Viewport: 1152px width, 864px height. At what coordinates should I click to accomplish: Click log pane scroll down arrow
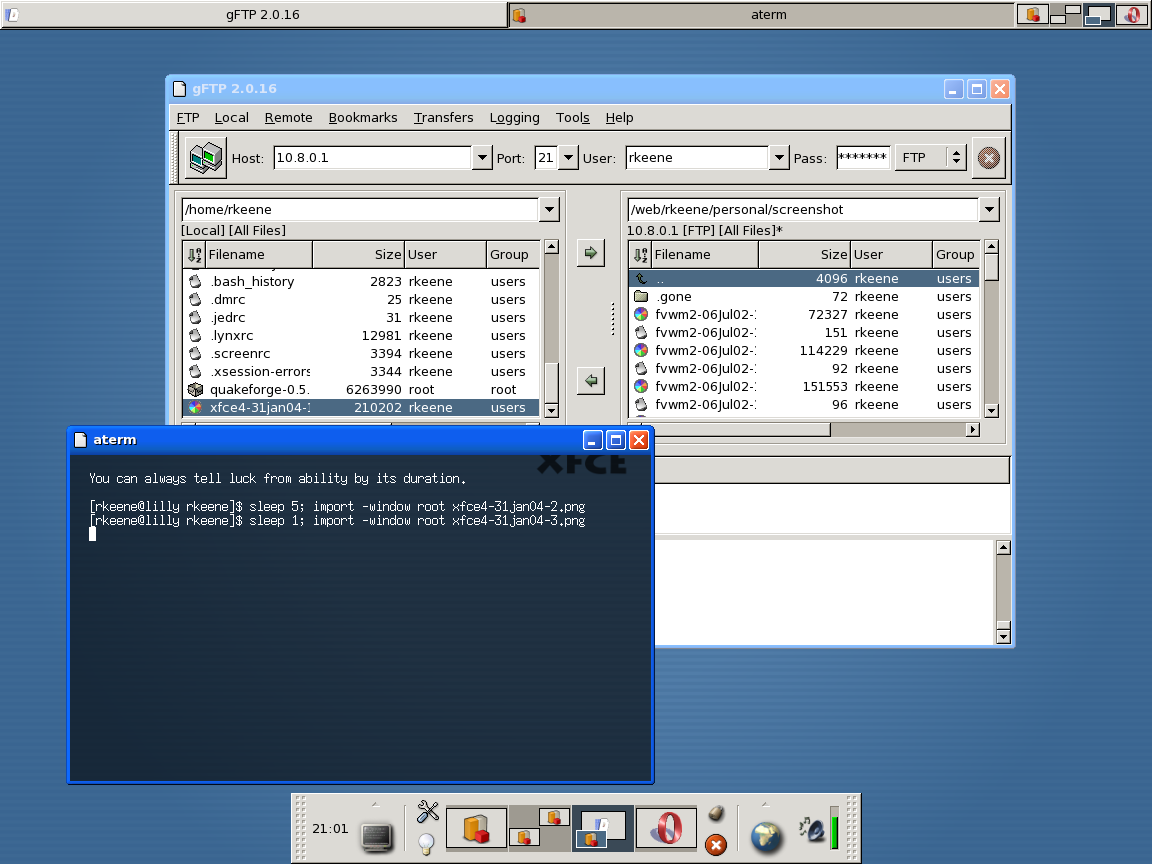click(1004, 636)
